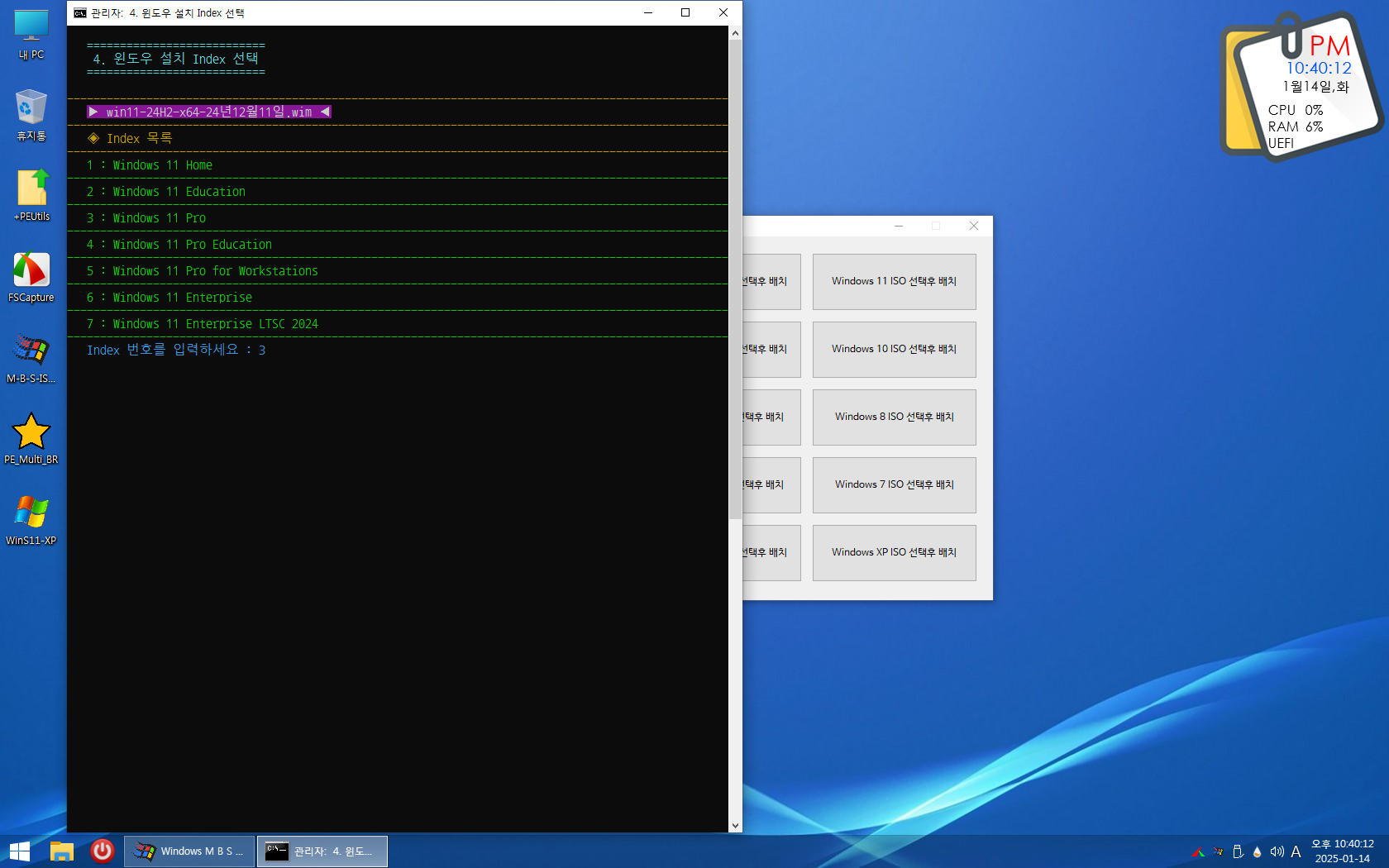Minimize the ISO selection window behind

coord(899,226)
